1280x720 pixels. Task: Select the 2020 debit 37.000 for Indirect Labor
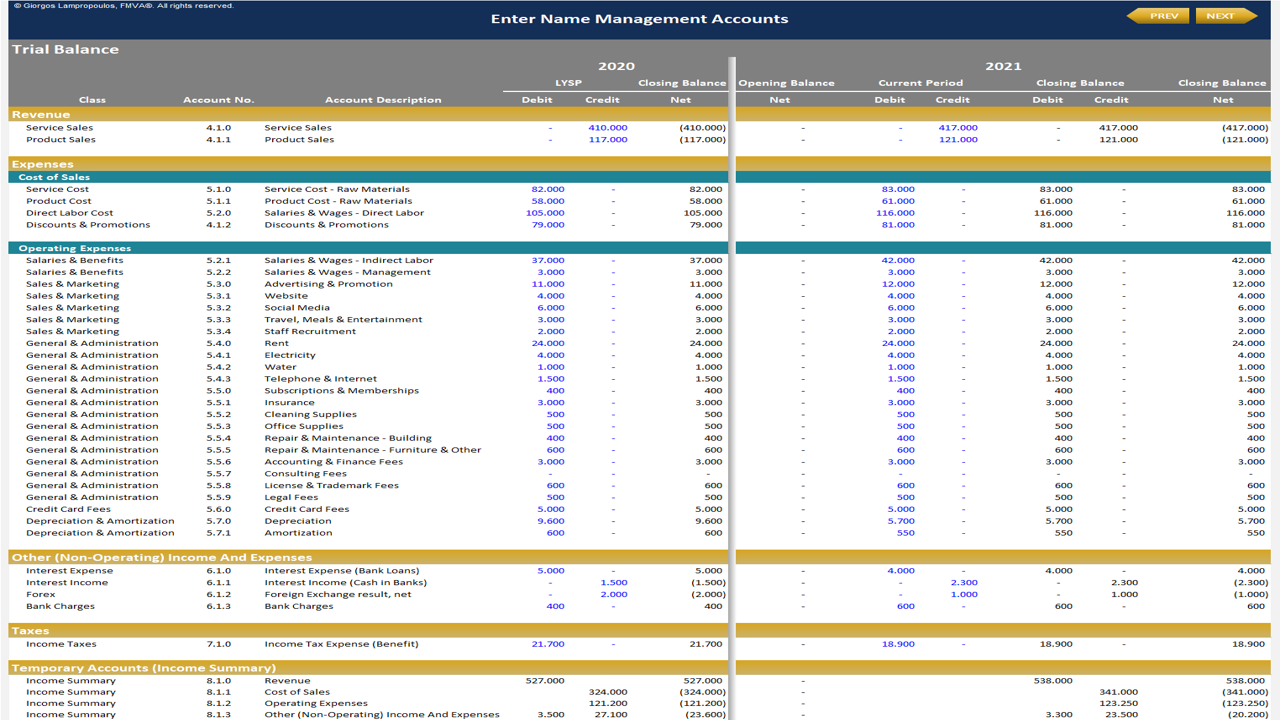pos(547,260)
